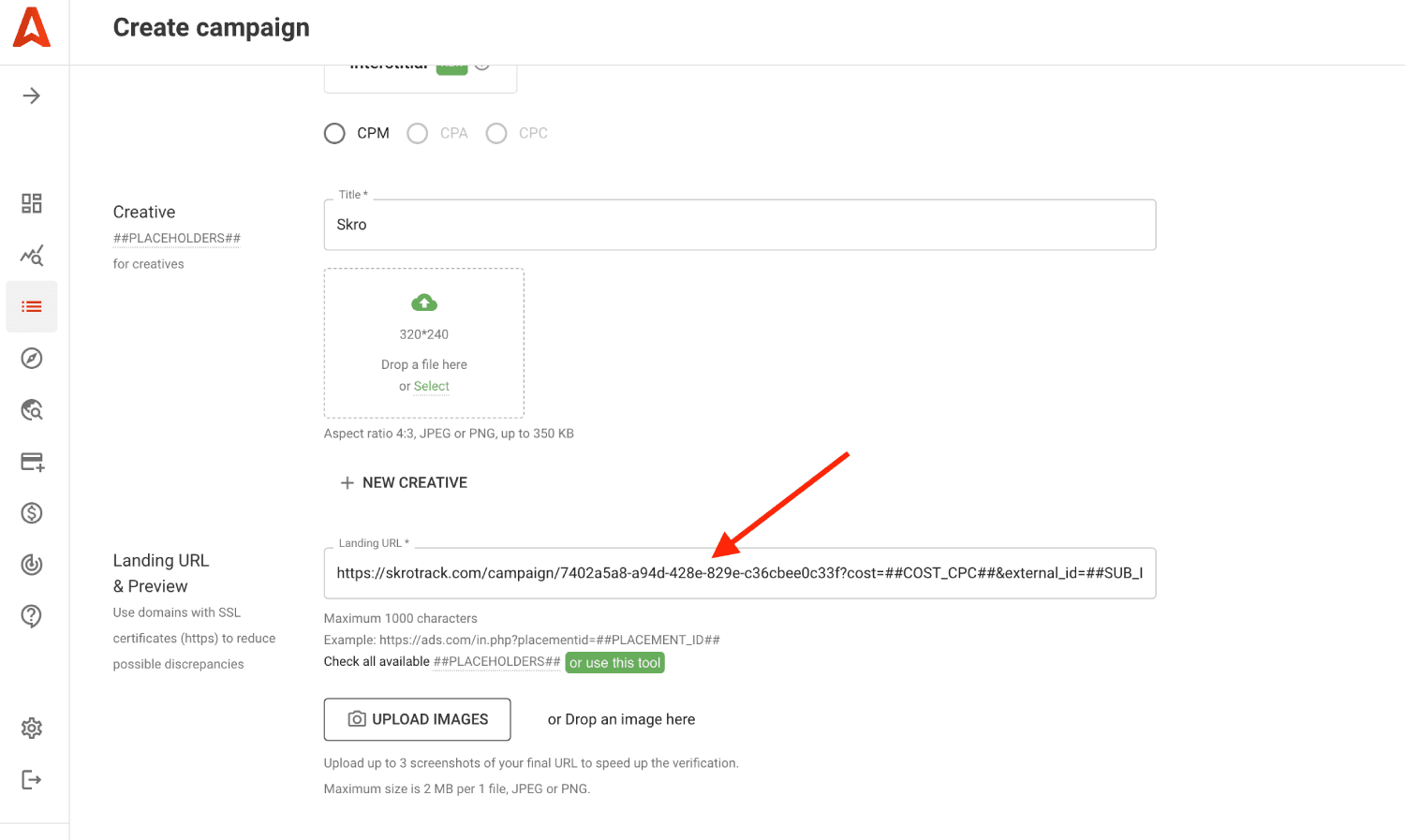This screenshot has height=840, width=1405.
Task: Open the Statistics chart icon
Action: (32, 255)
